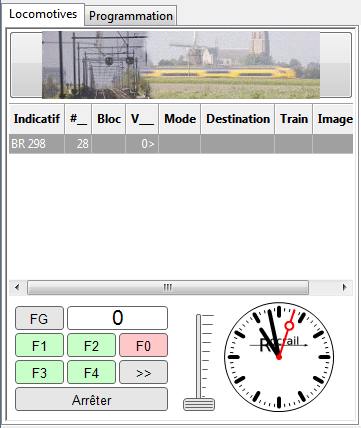Click address cell 28 of BR 298
This screenshot has width=361, height=428.
[78, 144]
